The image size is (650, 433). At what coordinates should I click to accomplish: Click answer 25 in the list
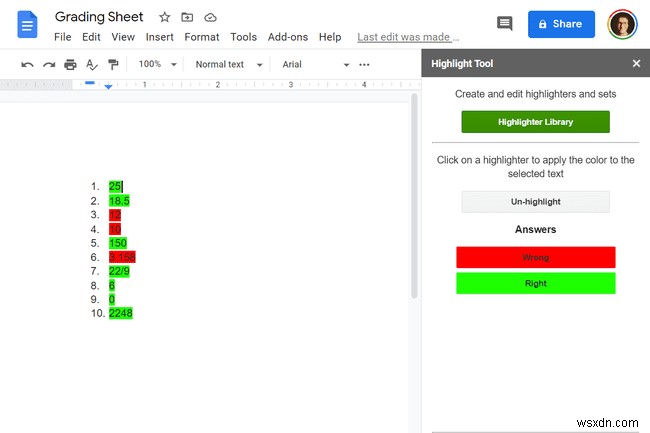(115, 186)
